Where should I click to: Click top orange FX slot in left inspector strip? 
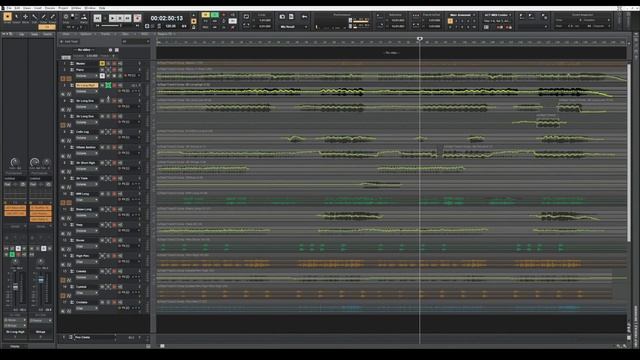(15, 208)
